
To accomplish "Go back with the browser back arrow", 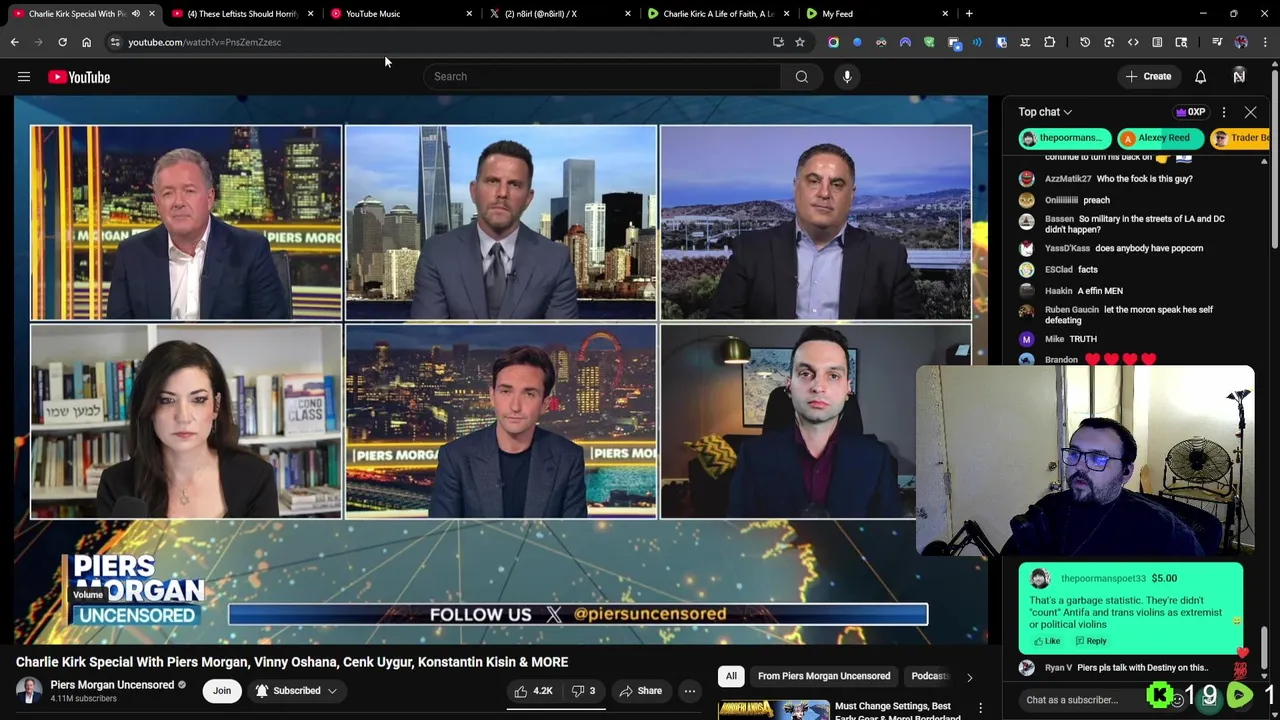I will tap(15, 42).
